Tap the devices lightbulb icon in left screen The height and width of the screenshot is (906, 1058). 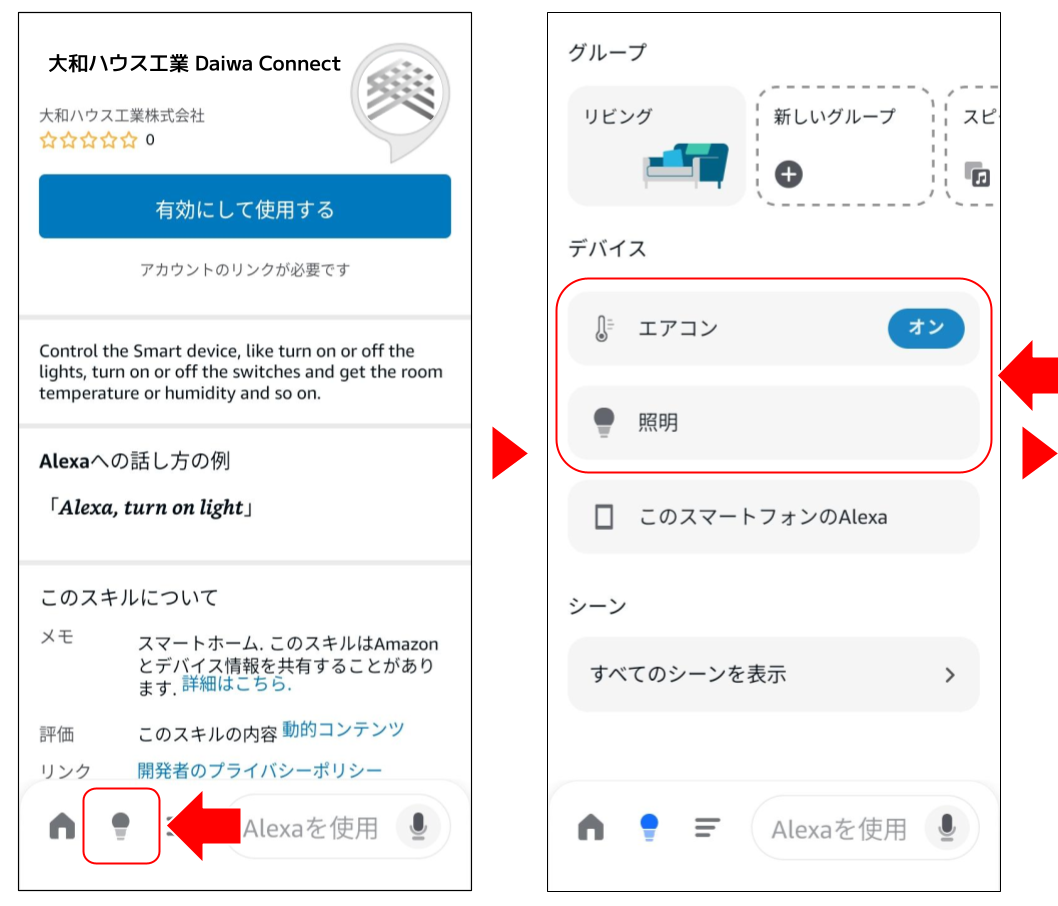pos(121,826)
